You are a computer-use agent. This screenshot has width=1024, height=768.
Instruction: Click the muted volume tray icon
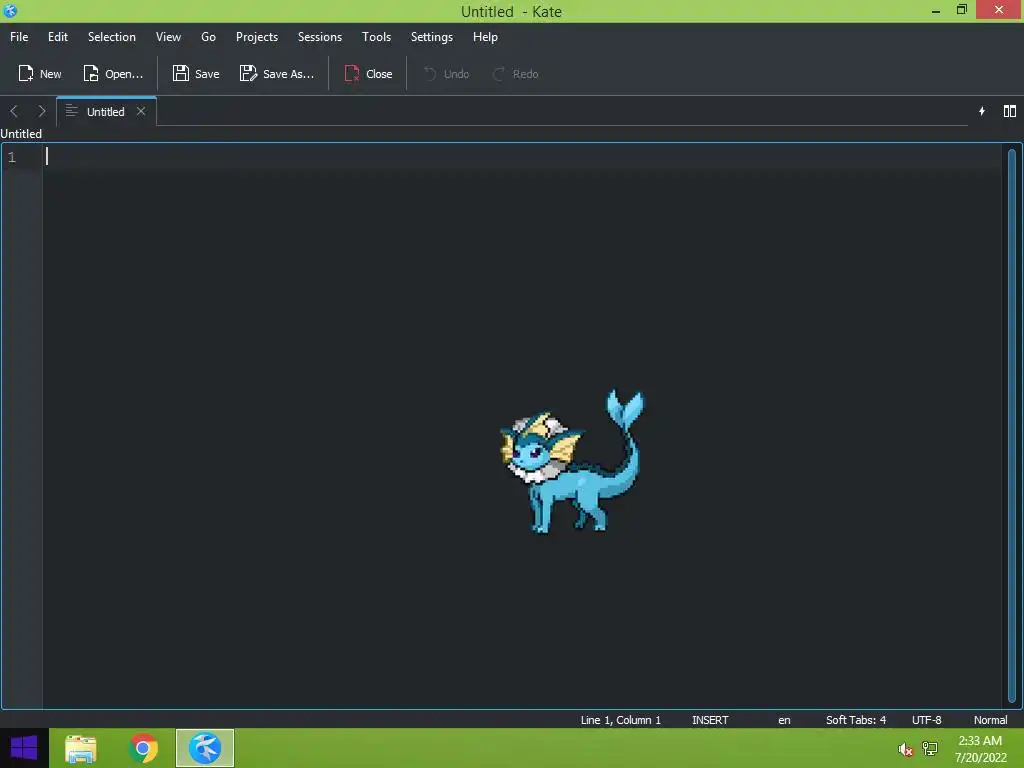click(905, 749)
